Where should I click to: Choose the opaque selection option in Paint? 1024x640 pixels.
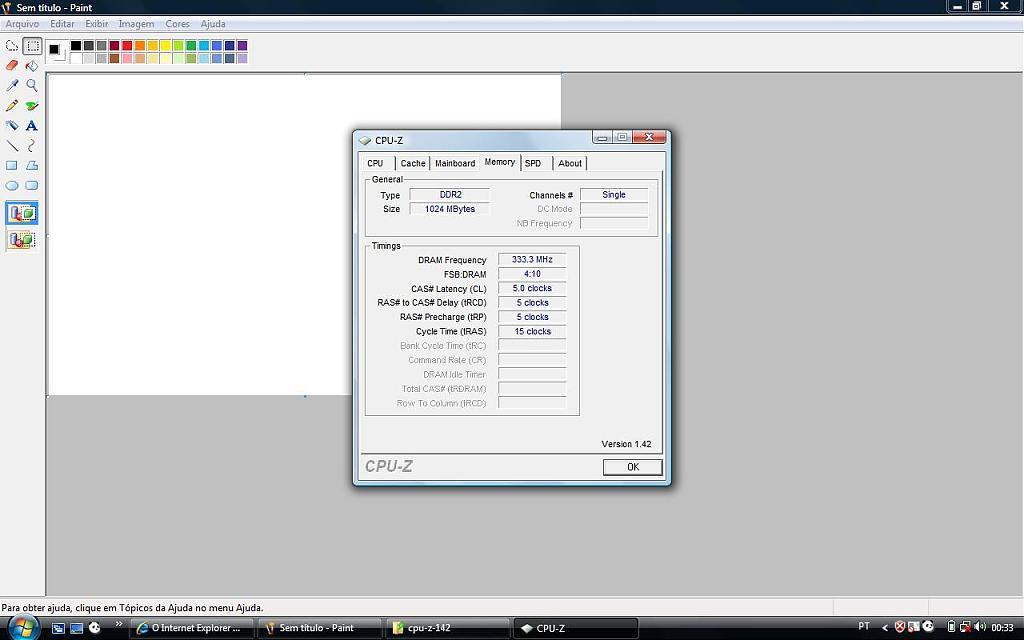[22, 214]
